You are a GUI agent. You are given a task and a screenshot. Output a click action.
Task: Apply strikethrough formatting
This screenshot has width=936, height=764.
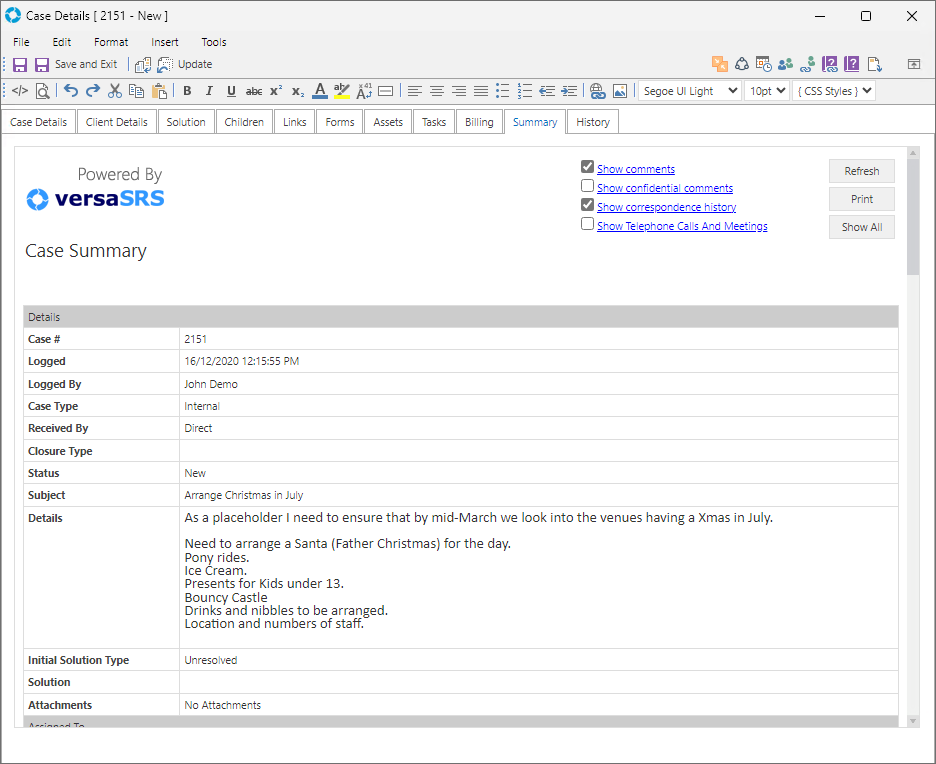254,91
